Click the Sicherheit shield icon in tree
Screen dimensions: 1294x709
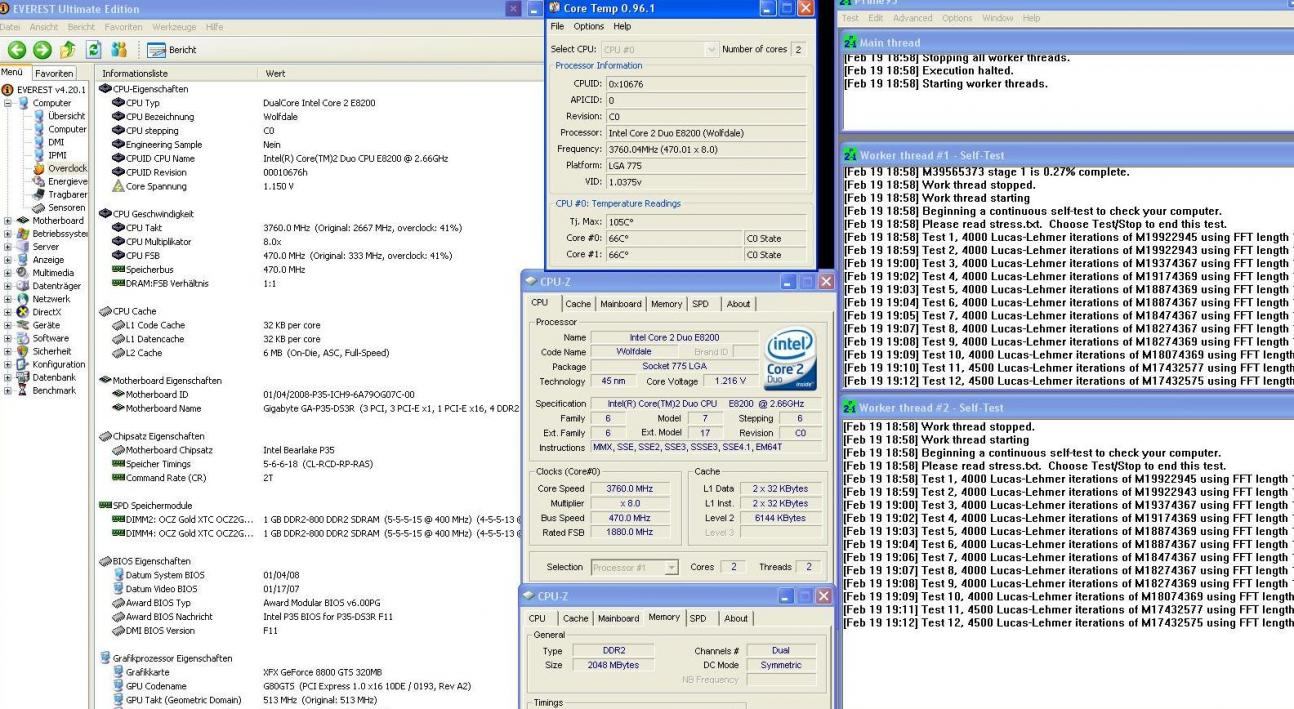24,351
